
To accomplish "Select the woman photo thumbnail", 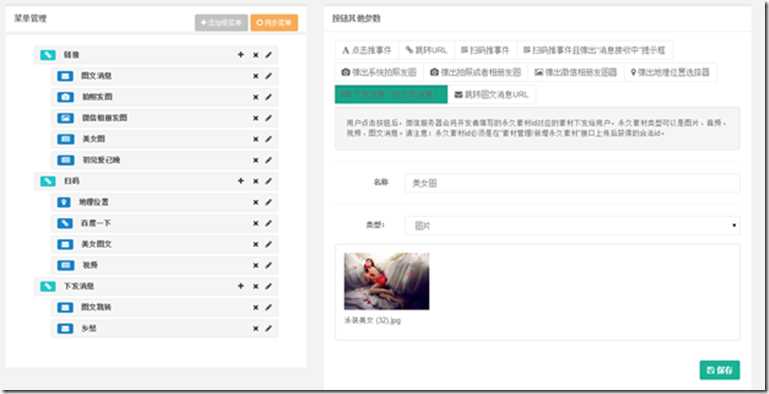I will point(386,281).
